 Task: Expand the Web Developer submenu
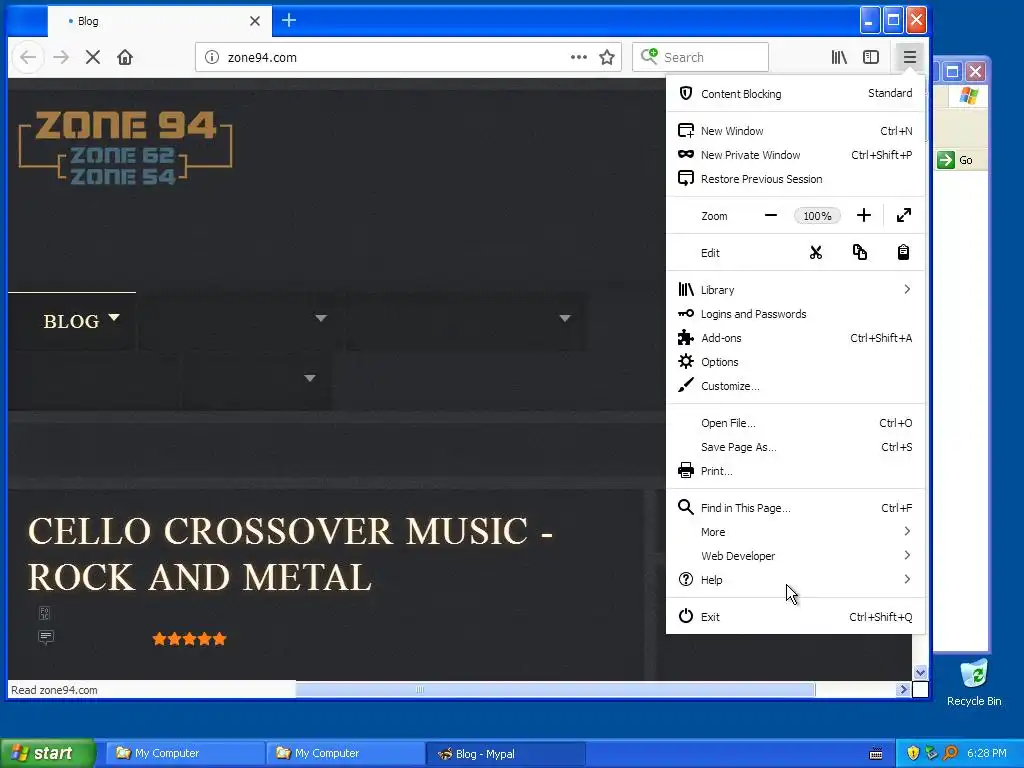point(795,556)
